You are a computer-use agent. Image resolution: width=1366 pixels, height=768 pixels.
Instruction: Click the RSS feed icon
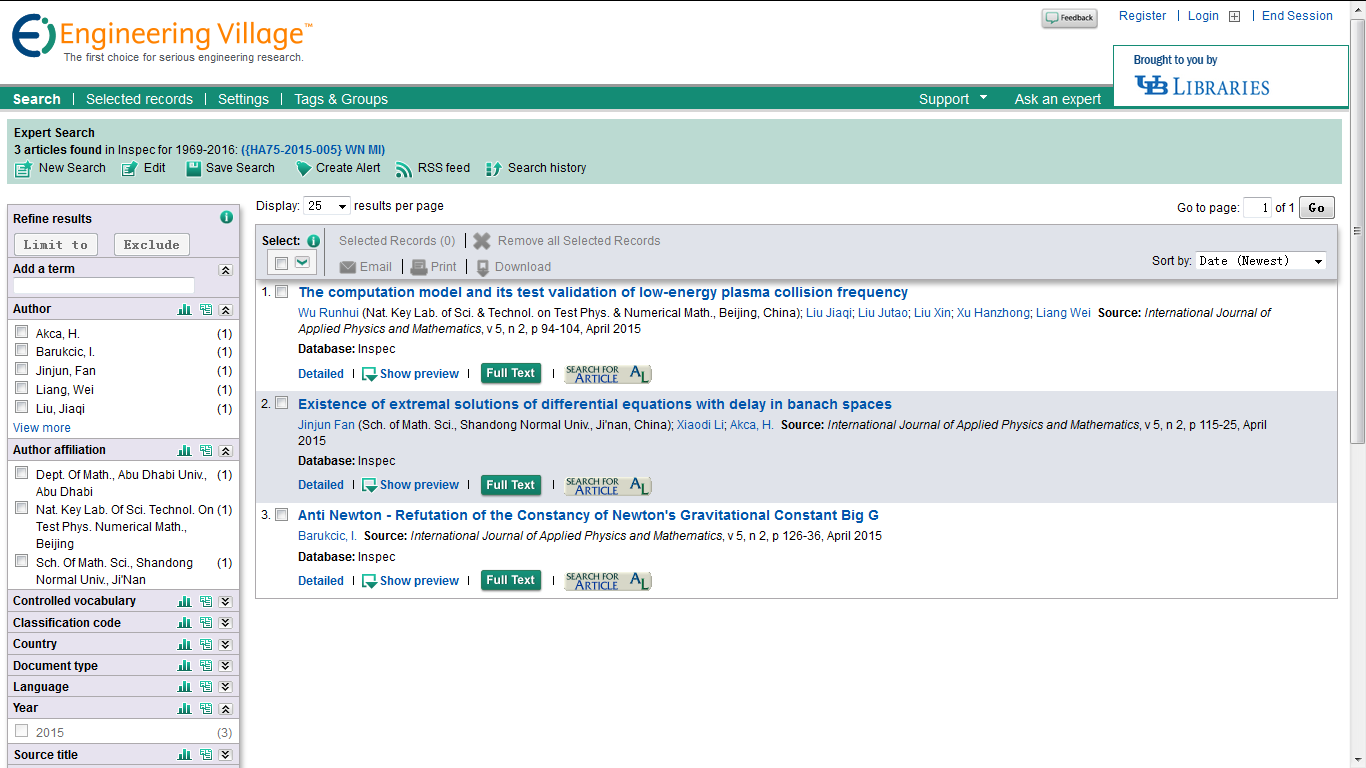[x=404, y=169]
